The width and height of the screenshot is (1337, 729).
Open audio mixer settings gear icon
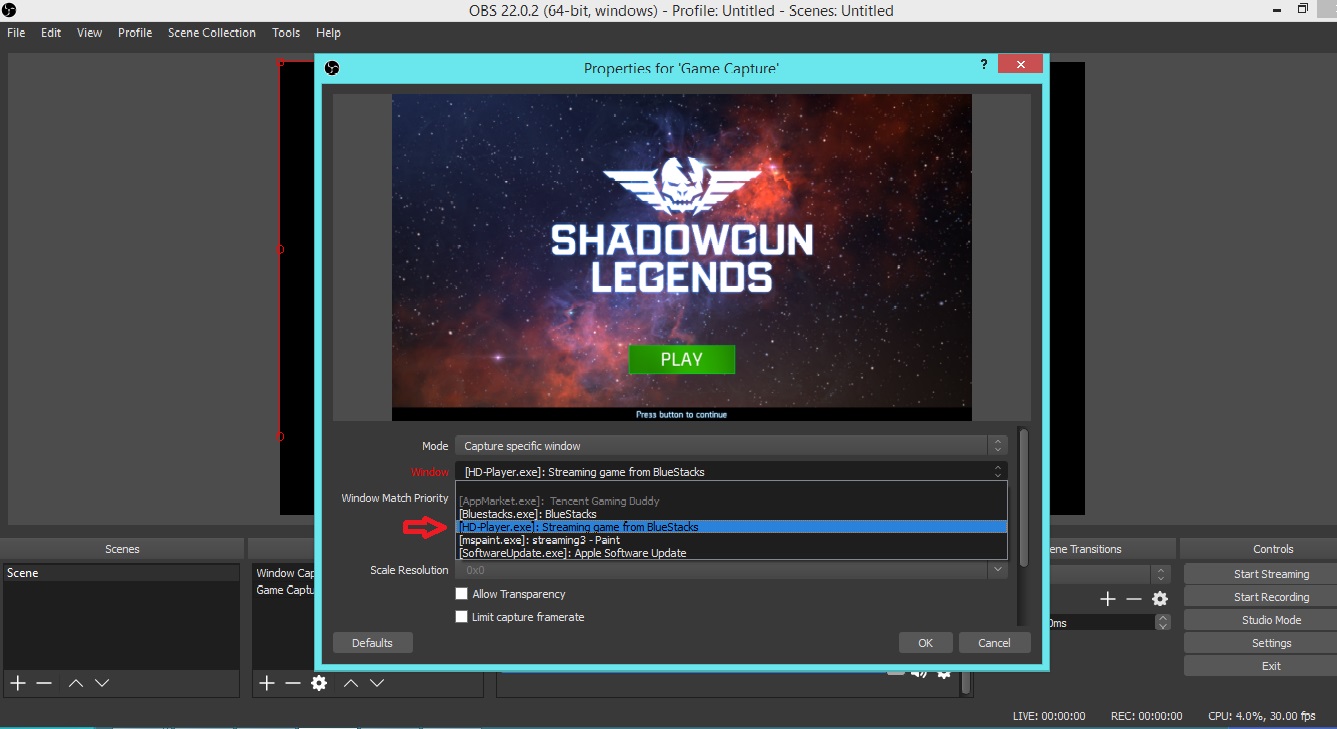point(944,673)
